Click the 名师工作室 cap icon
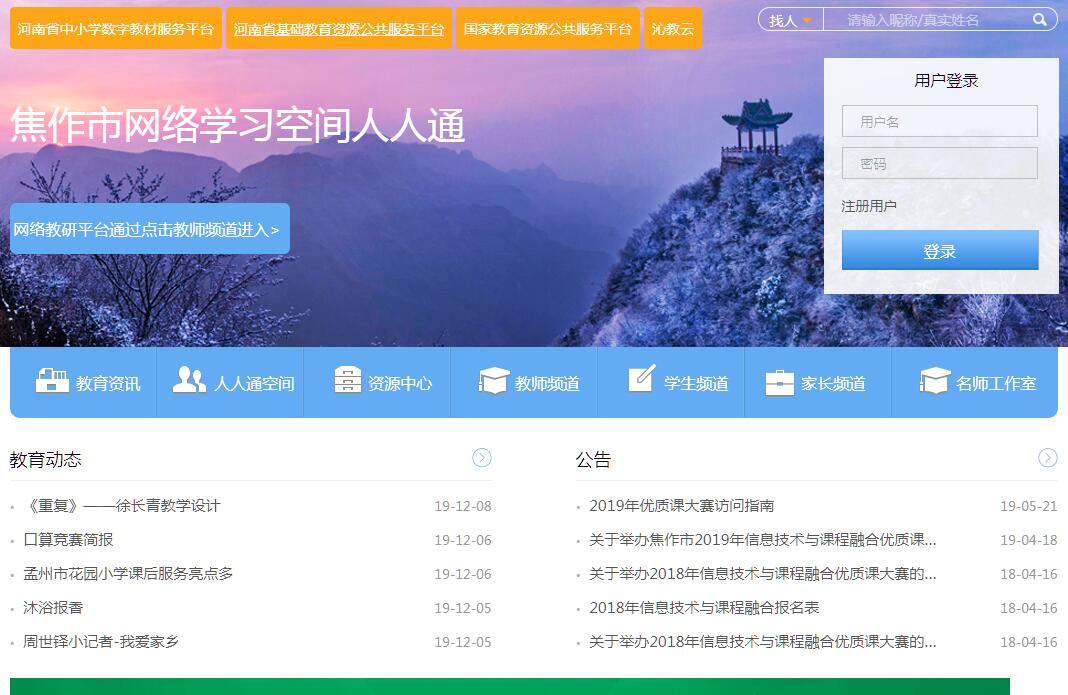Image resolution: width=1068 pixels, height=695 pixels. pos(934,381)
